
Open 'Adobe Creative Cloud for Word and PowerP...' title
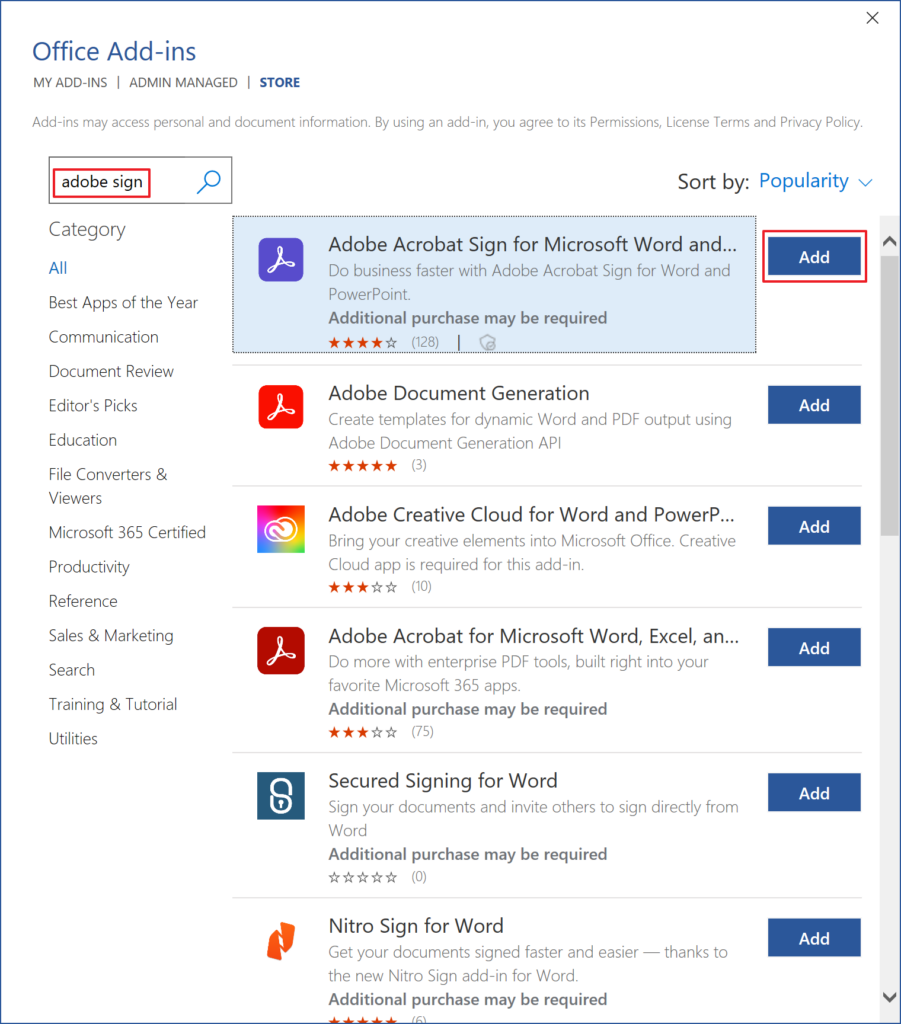tap(531, 515)
